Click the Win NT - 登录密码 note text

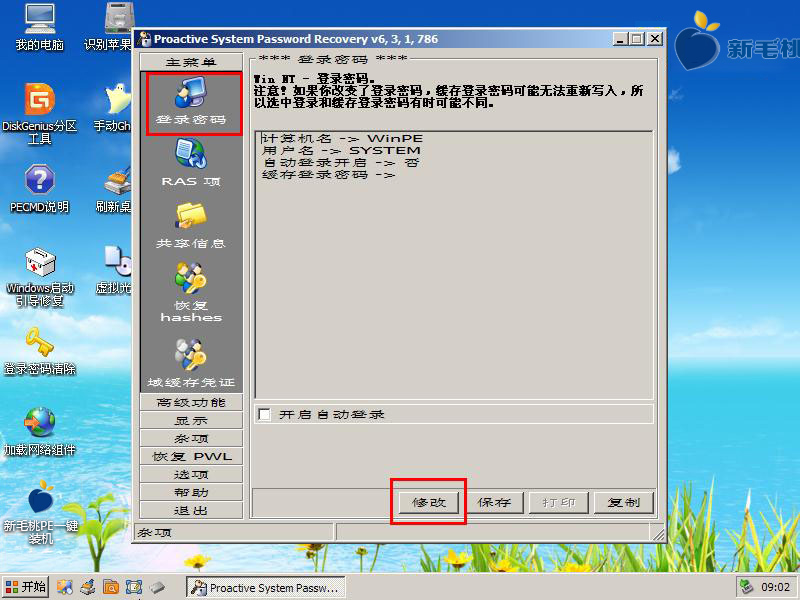tap(314, 79)
